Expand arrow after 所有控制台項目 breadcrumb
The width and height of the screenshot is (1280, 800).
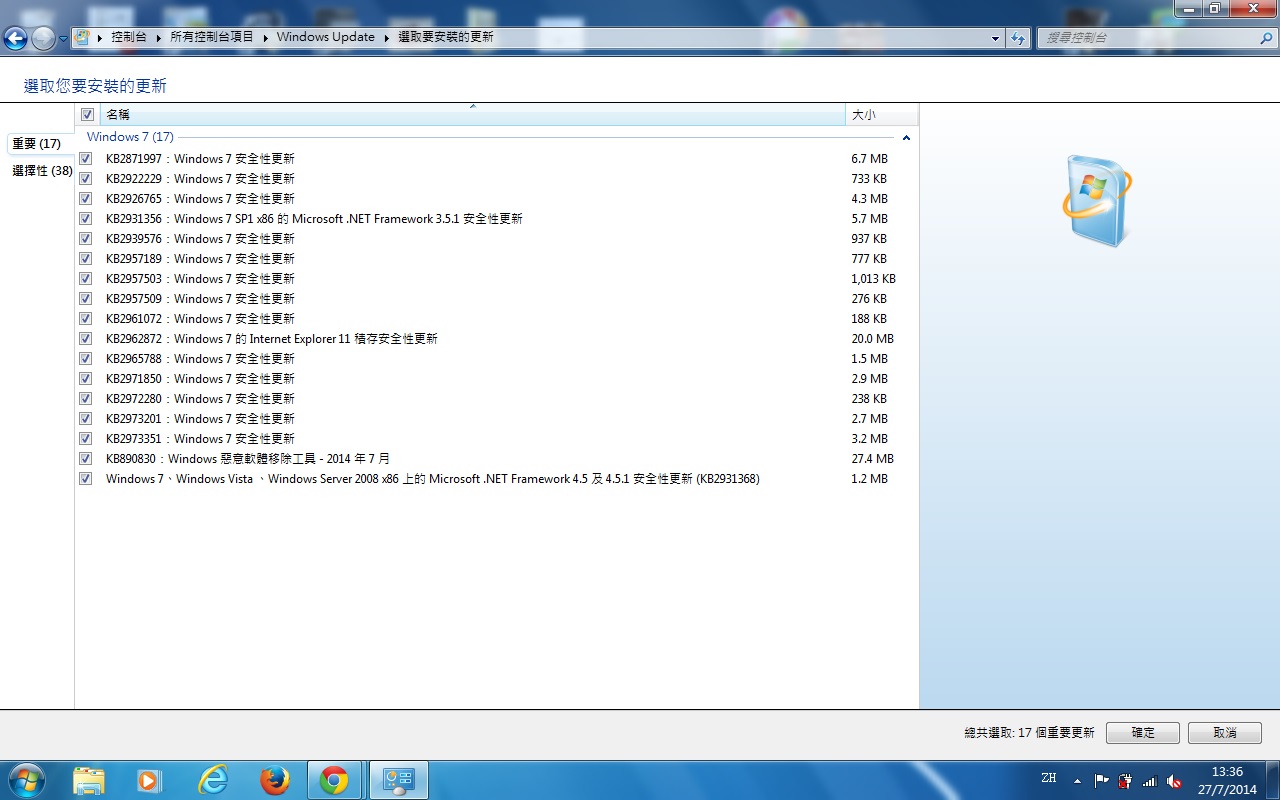point(266,37)
